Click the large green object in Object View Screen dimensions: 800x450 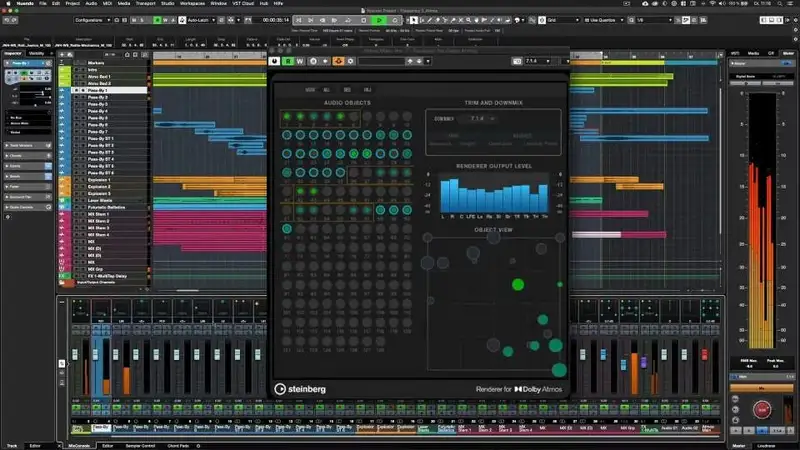coord(518,285)
